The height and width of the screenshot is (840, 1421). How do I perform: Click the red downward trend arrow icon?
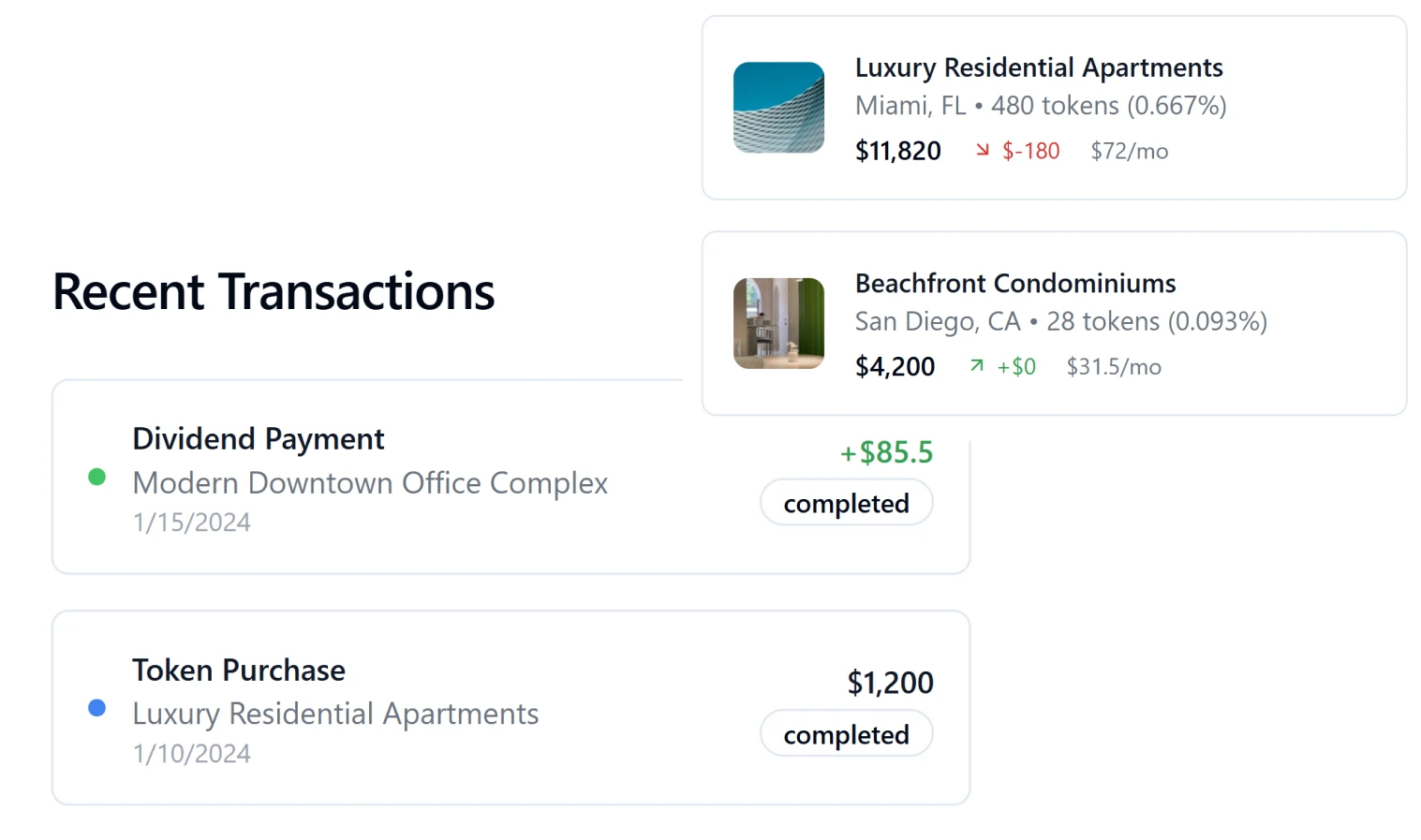click(982, 151)
